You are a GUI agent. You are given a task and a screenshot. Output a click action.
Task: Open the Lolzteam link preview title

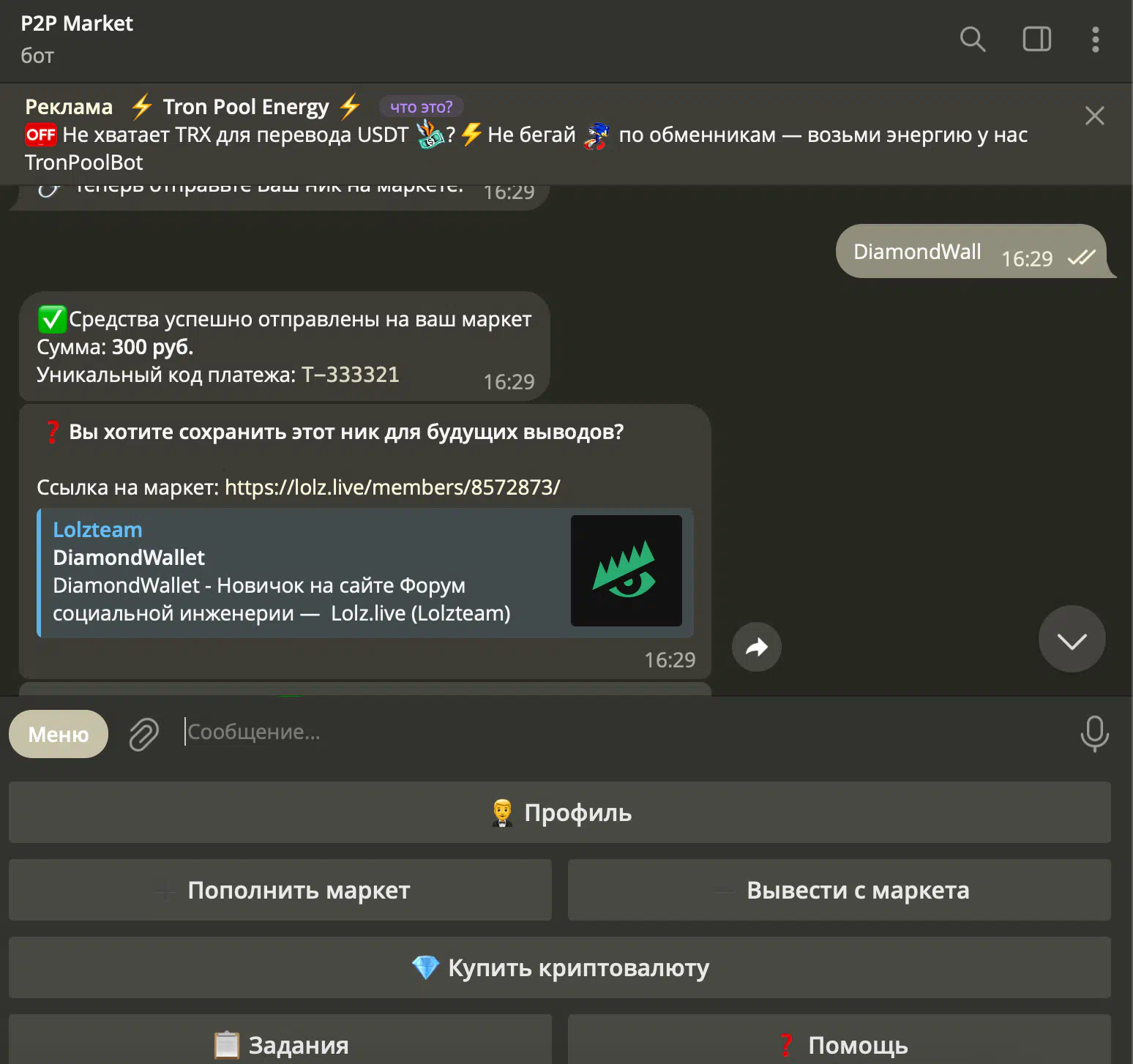point(97,530)
